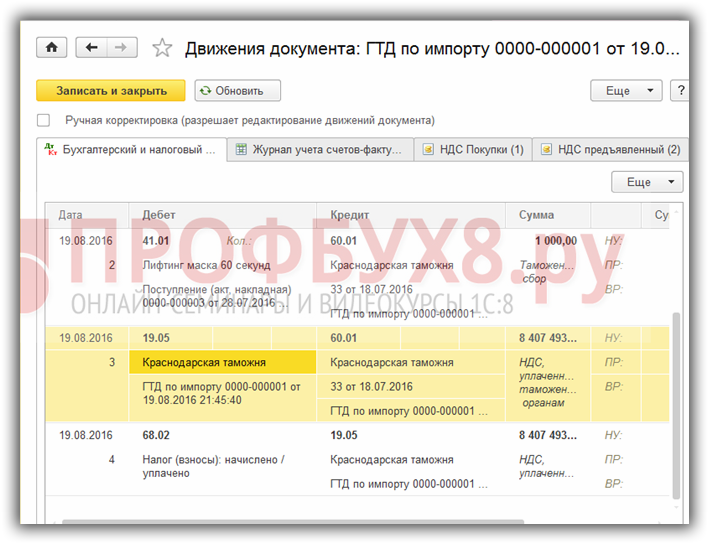
Task: Click the Home icon button
Action: 52,48
